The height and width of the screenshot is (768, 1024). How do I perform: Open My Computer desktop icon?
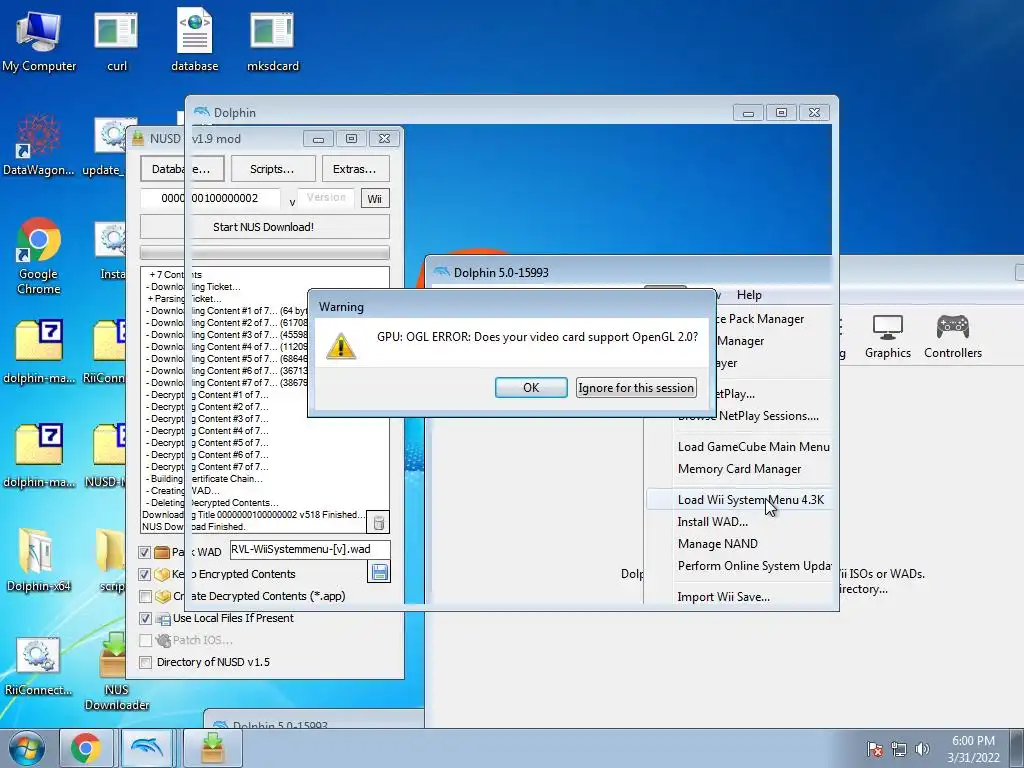(39, 41)
